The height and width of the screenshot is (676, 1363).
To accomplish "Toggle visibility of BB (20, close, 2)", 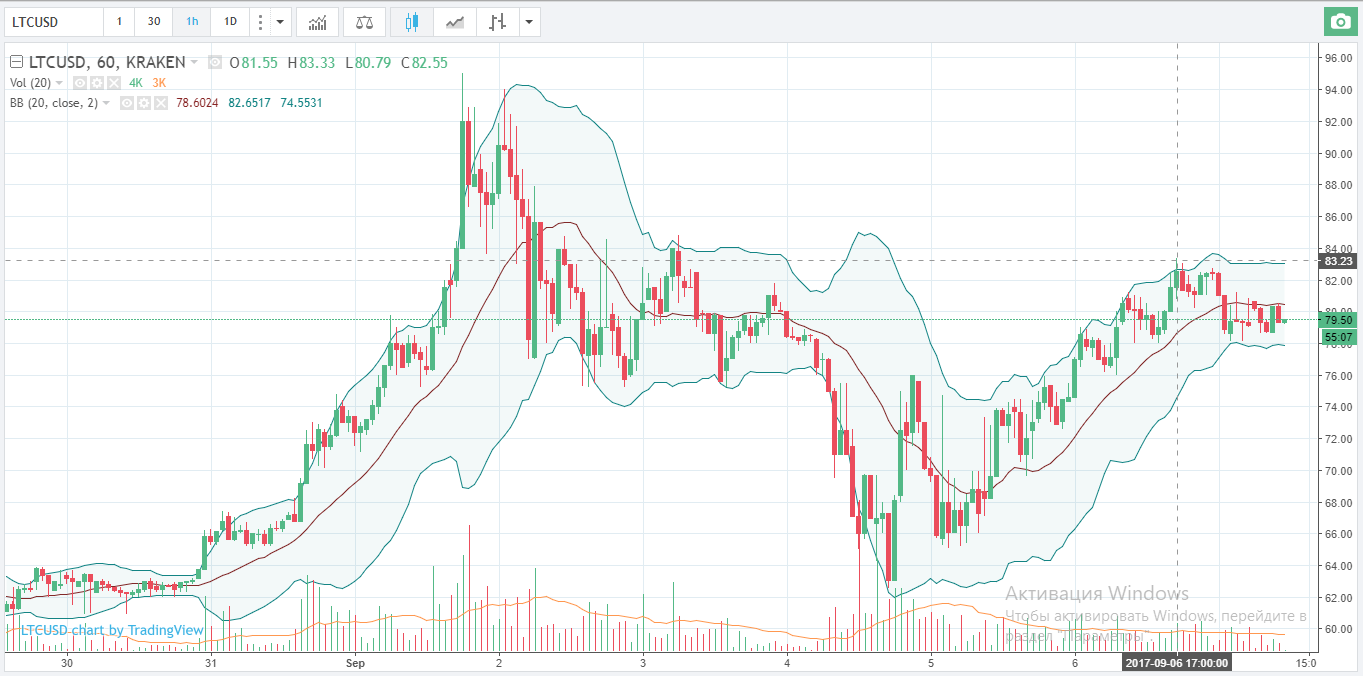I will (127, 103).
